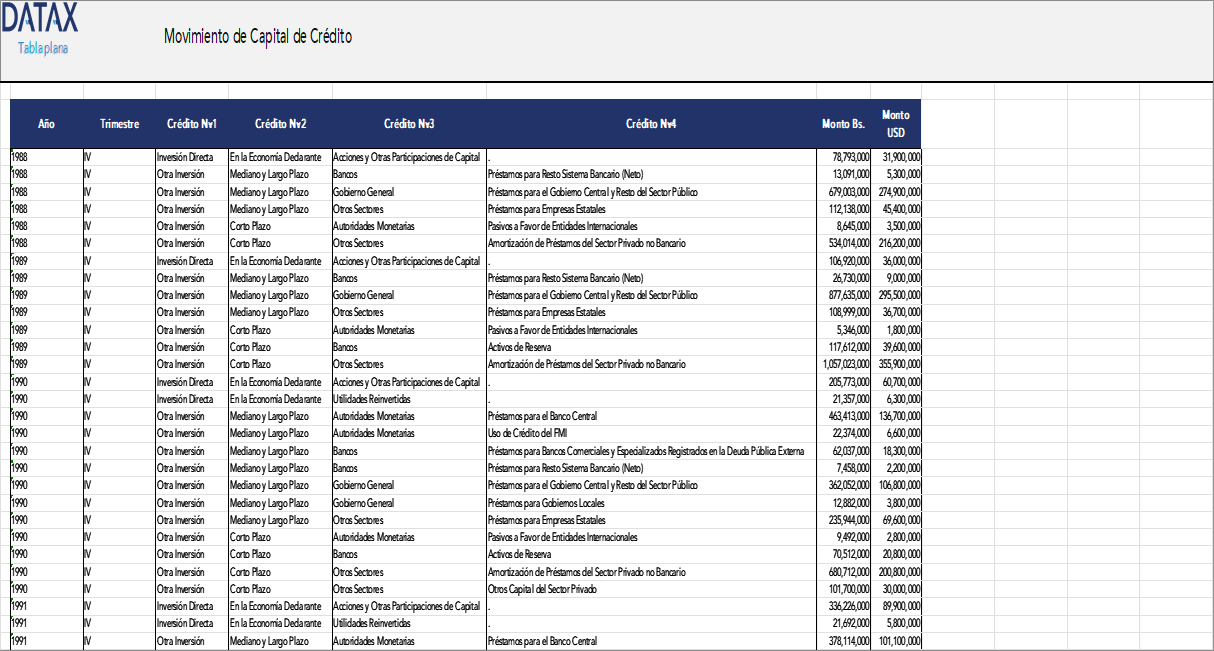
Task: Select the 13,091,000 Monto Bs. cell
Action: pyautogui.click(x=844, y=174)
